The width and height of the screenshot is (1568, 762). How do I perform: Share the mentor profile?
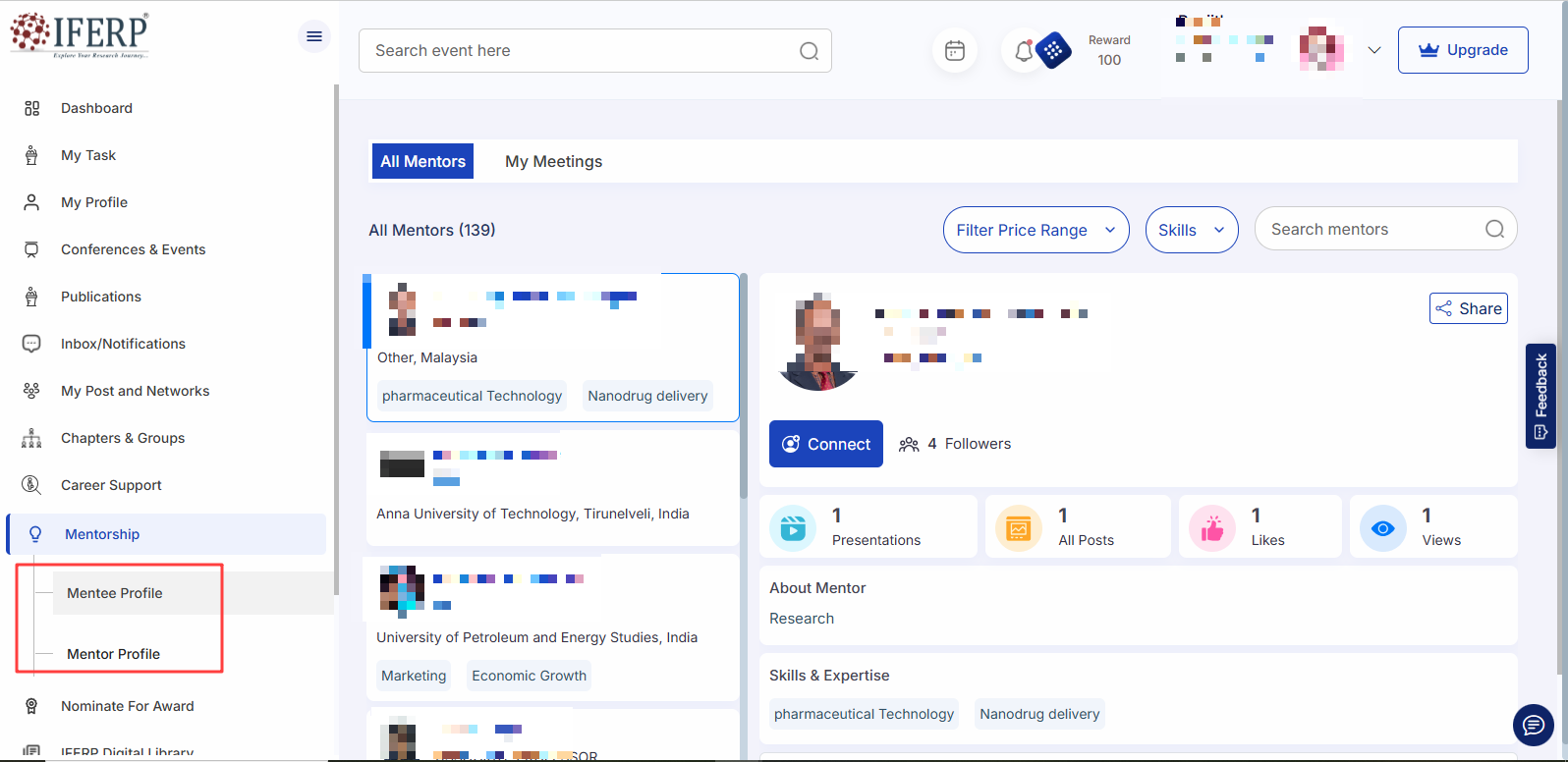[1468, 308]
